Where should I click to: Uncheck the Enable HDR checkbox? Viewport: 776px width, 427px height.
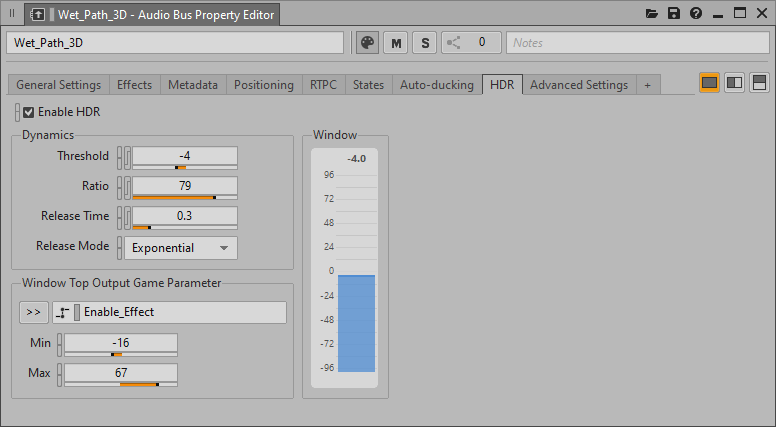click(29, 112)
